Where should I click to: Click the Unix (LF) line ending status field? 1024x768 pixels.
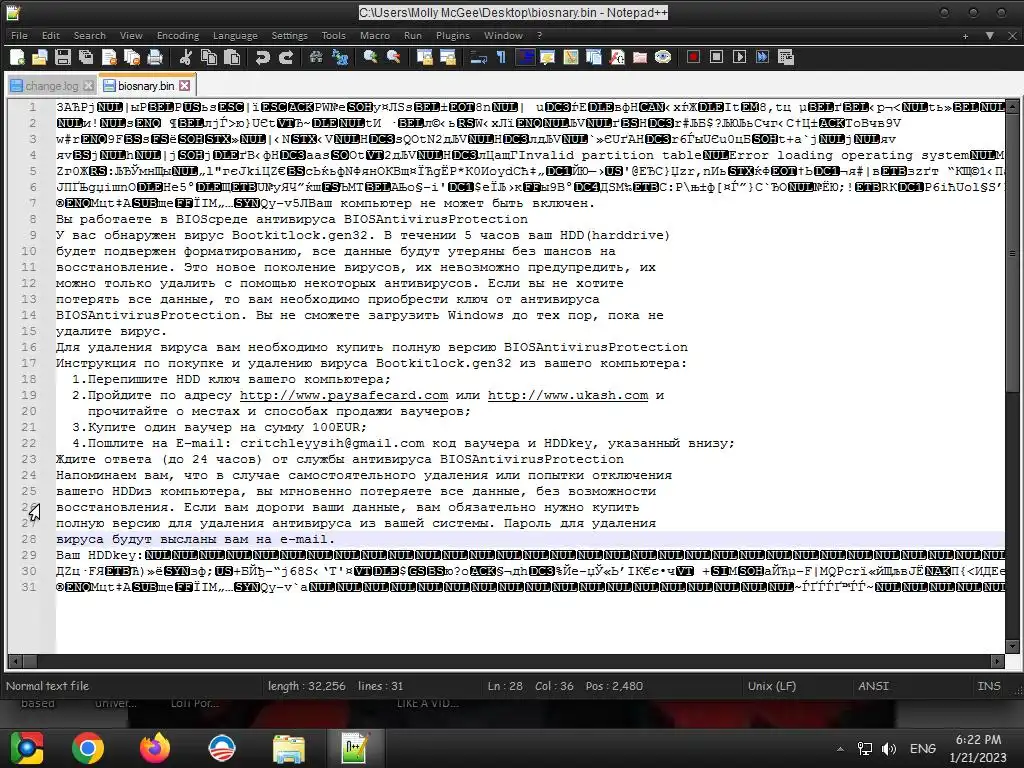[771, 686]
